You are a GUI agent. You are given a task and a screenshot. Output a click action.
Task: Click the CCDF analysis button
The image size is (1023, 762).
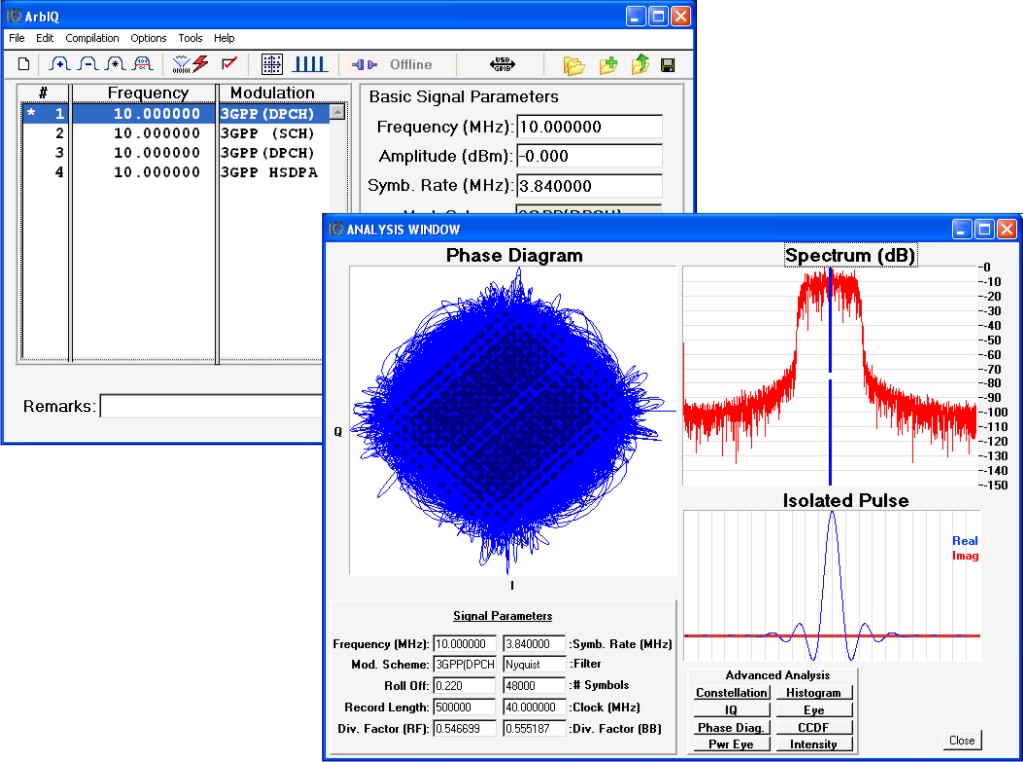[x=813, y=727]
